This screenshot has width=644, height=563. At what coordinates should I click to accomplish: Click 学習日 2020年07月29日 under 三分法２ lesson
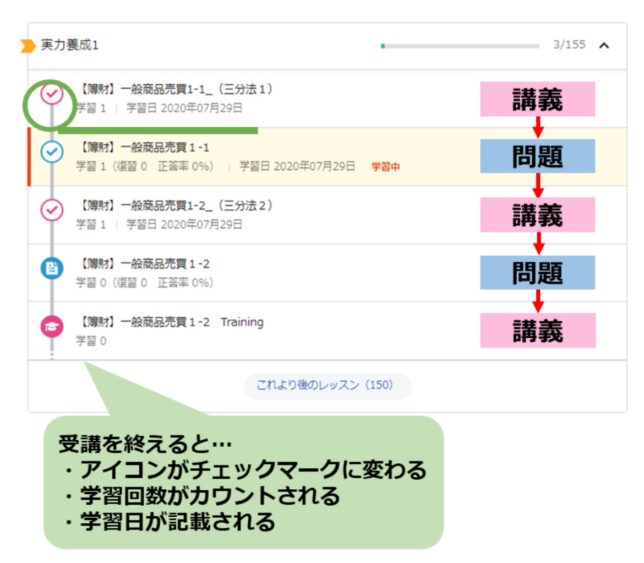point(184,225)
